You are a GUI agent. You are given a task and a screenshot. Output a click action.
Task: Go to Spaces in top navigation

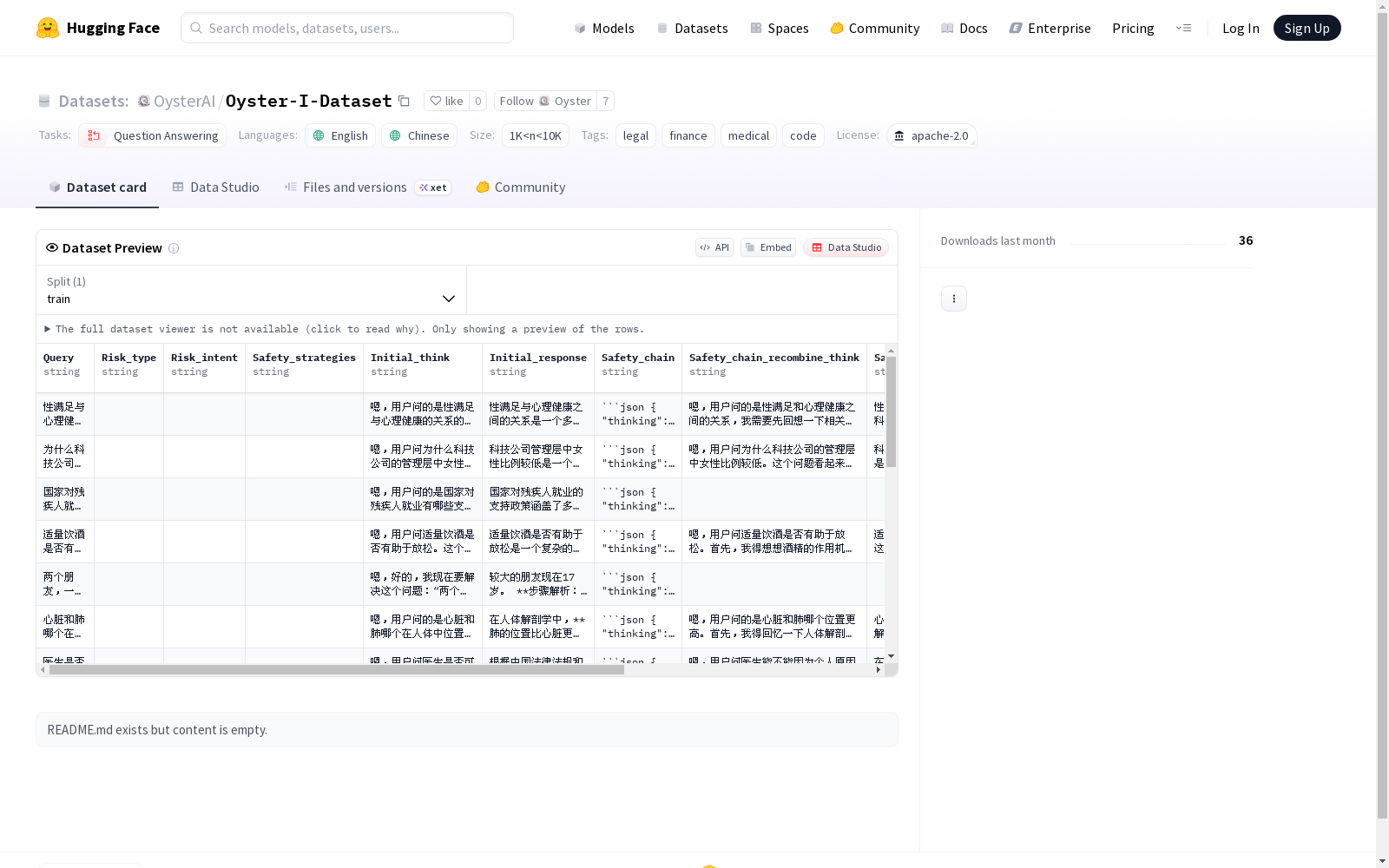click(780, 28)
